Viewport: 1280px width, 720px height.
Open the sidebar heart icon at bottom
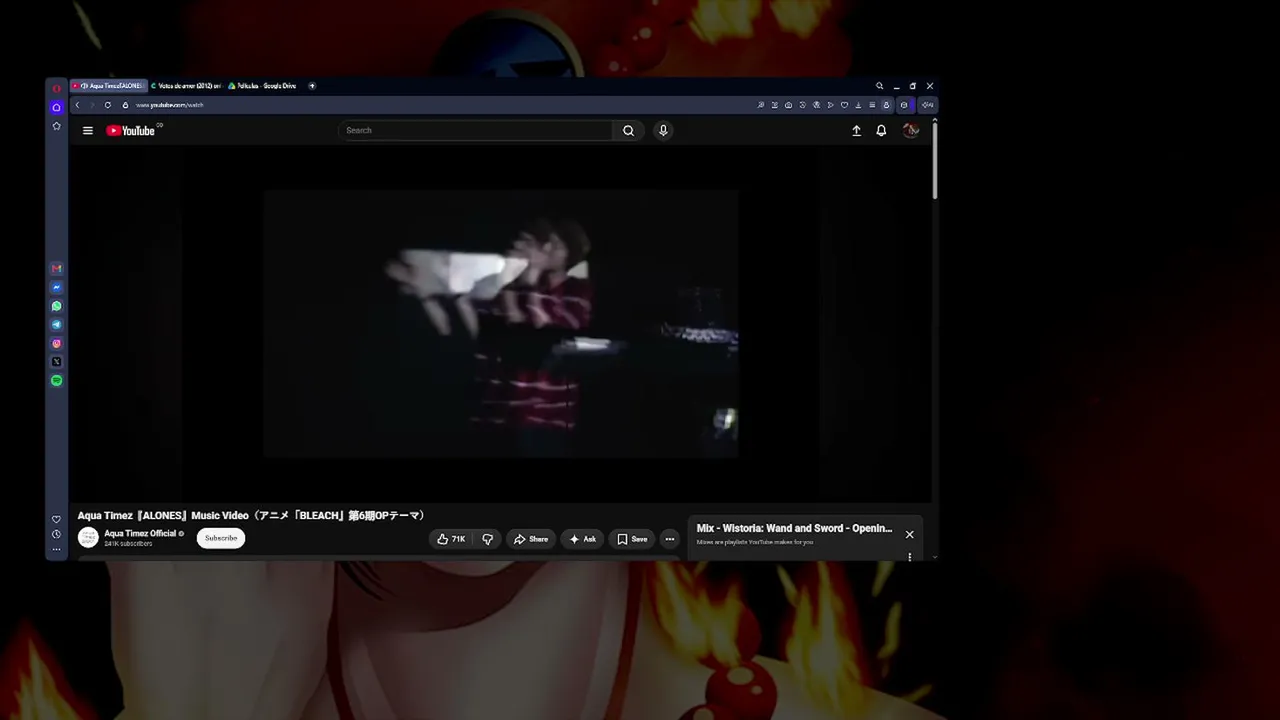point(56,519)
